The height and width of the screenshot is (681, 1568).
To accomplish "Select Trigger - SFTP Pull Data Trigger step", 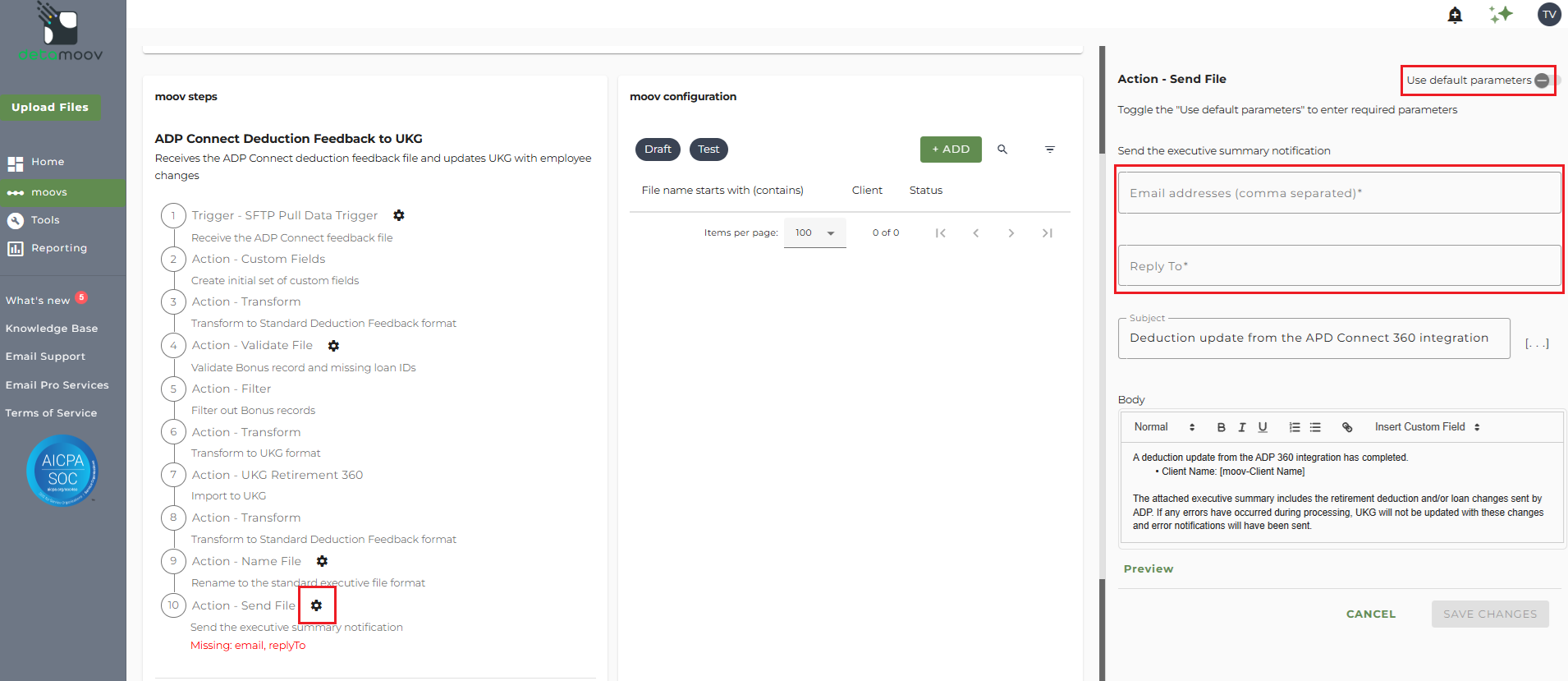I will click(x=285, y=215).
